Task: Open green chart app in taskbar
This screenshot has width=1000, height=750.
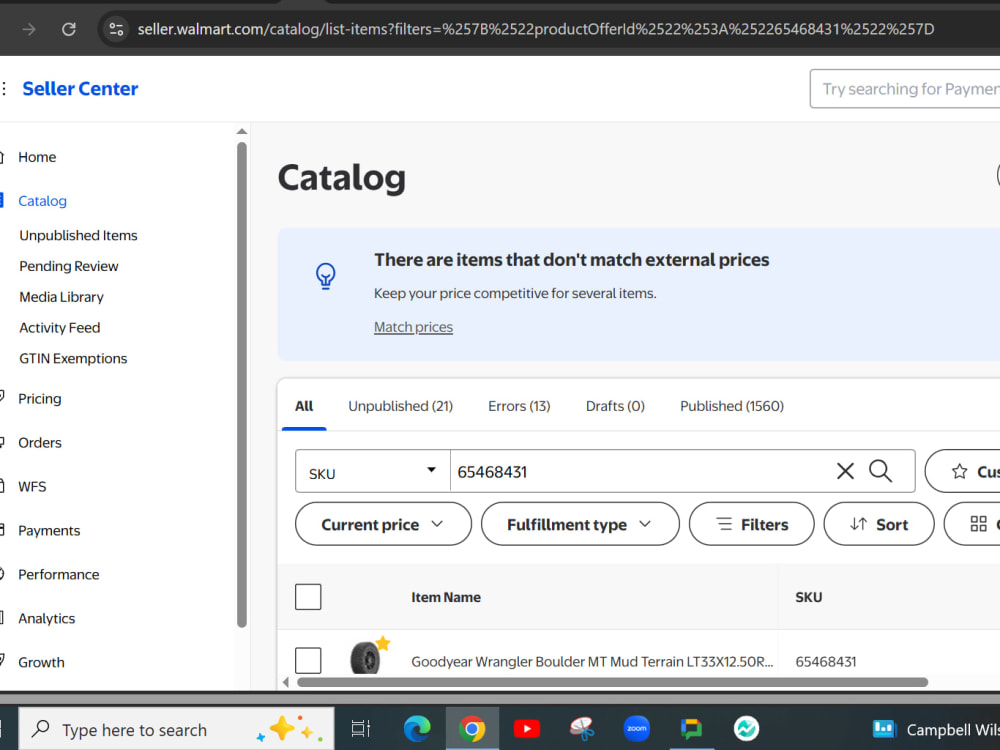Action: click(x=746, y=728)
